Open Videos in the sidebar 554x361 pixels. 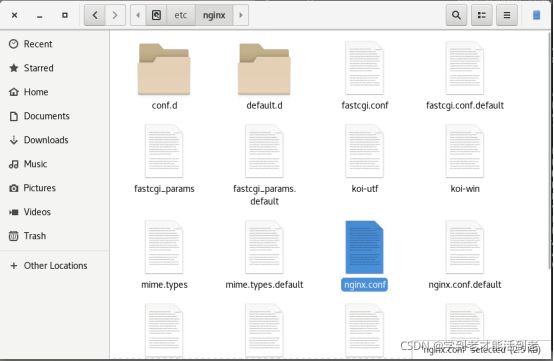55,212
